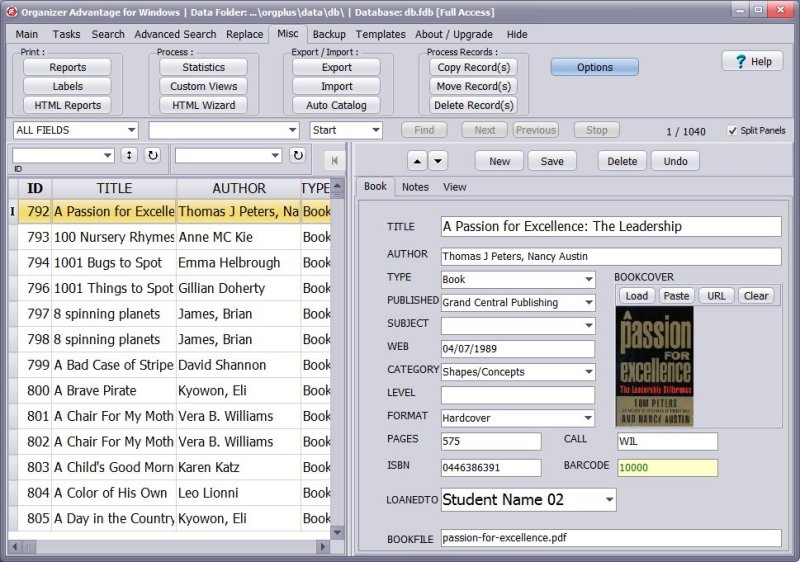Go to next record with down arrow
The image size is (800, 562).
pyautogui.click(x=438, y=161)
